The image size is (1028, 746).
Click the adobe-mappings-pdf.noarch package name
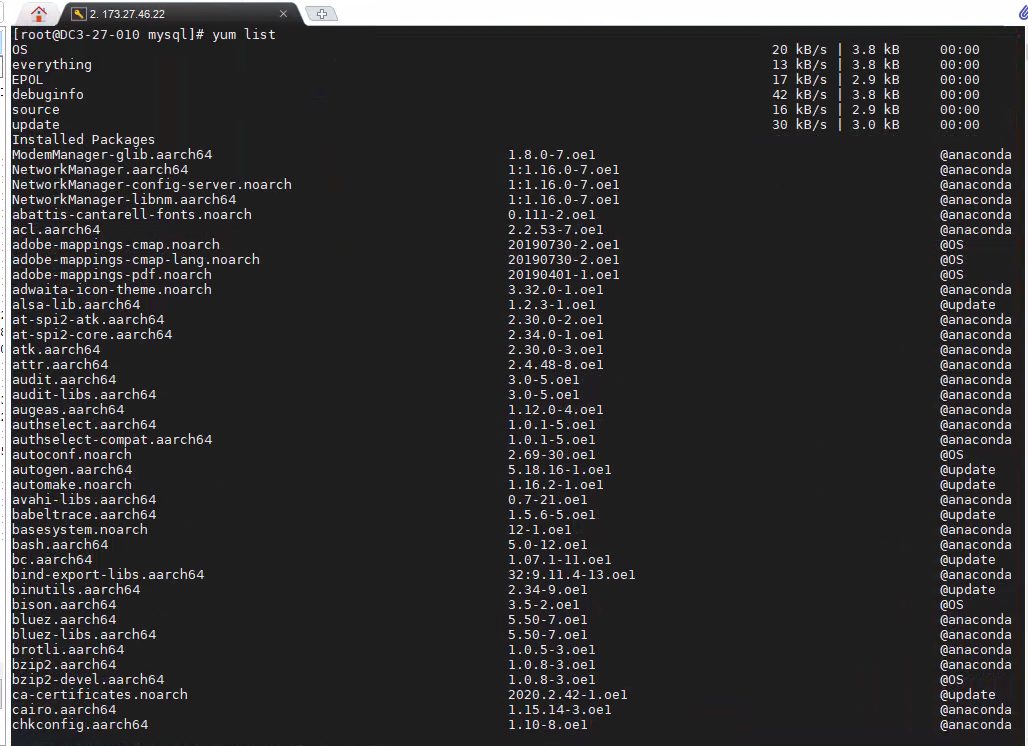point(111,275)
